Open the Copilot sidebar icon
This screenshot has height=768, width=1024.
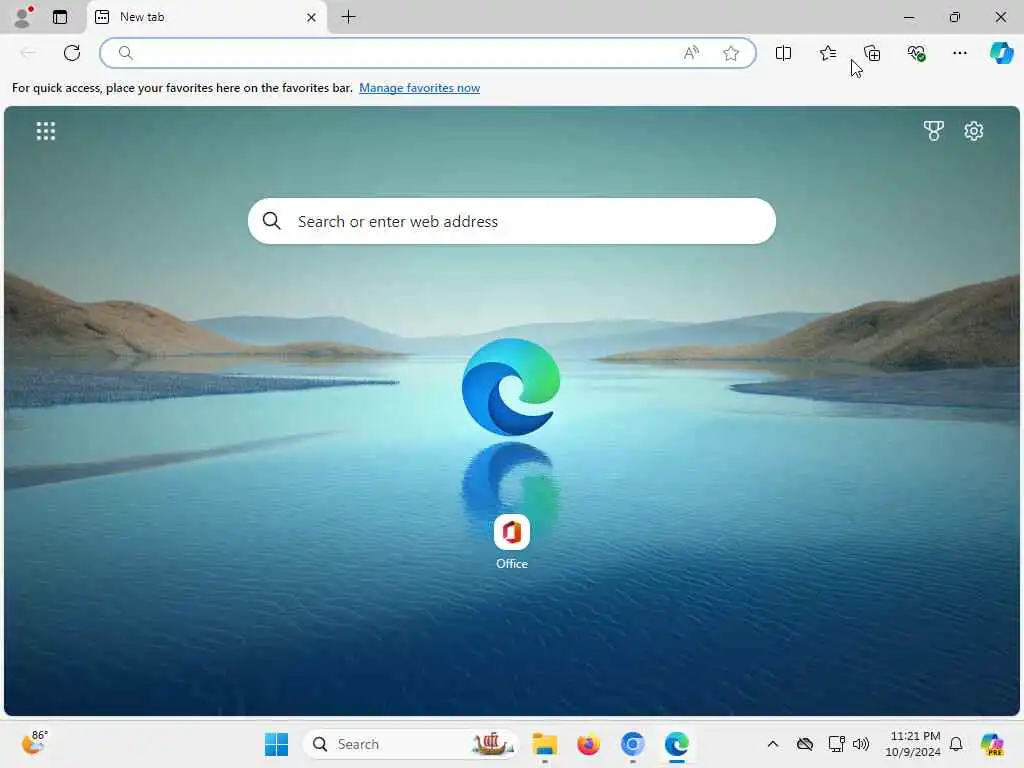1001,53
